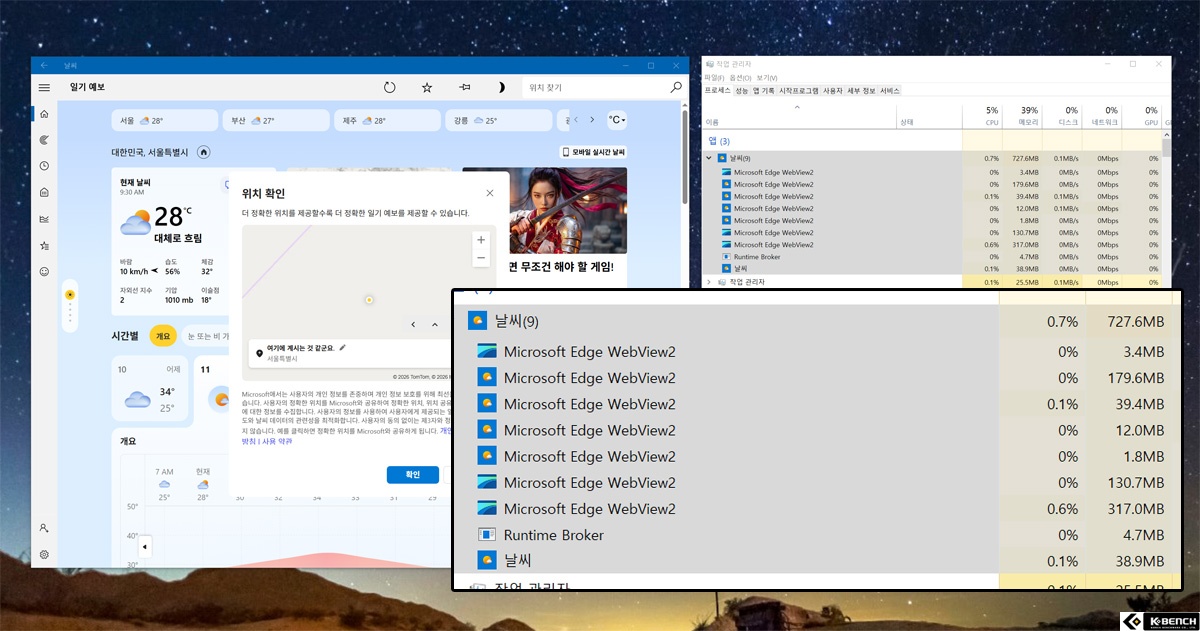Screen dimensions: 1200x631
Task: Switch to the 세부 정보 tab
Action: (861, 90)
